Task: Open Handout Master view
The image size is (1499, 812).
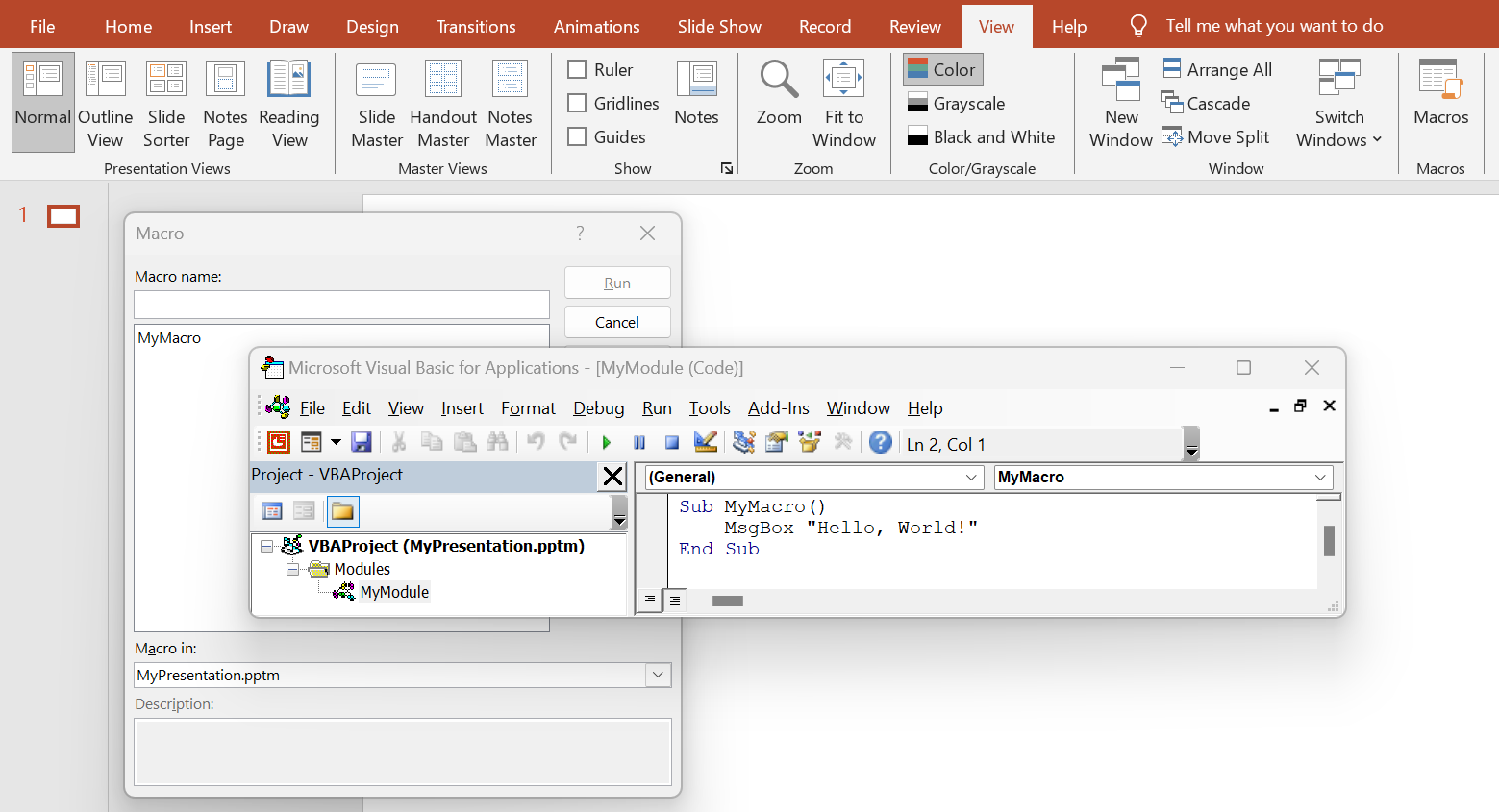Action: tap(443, 103)
